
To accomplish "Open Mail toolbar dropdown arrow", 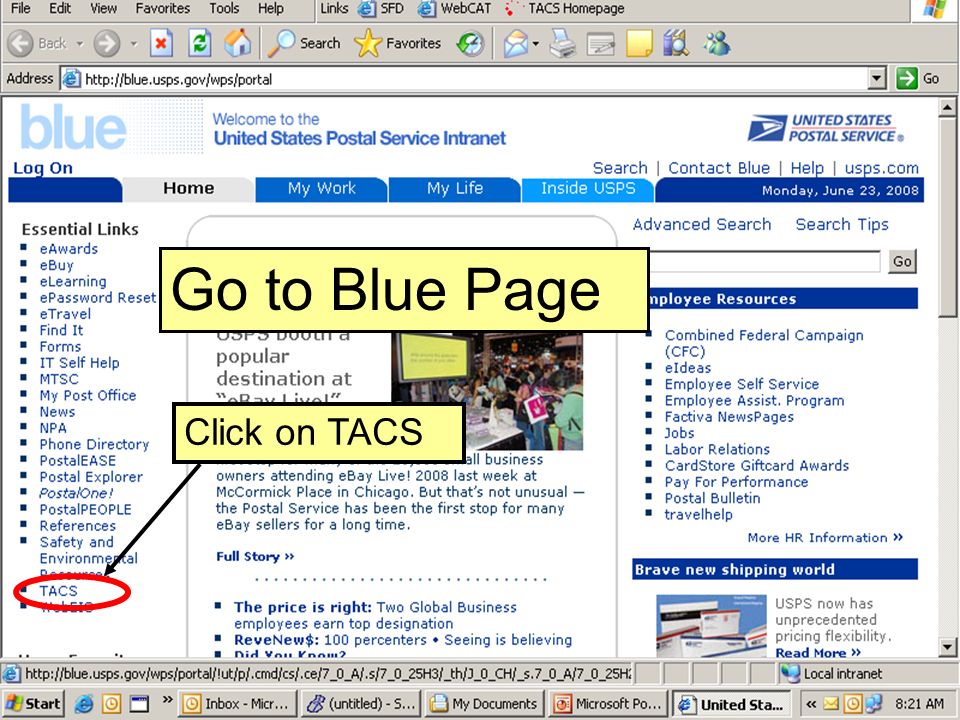I will [536, 44].
